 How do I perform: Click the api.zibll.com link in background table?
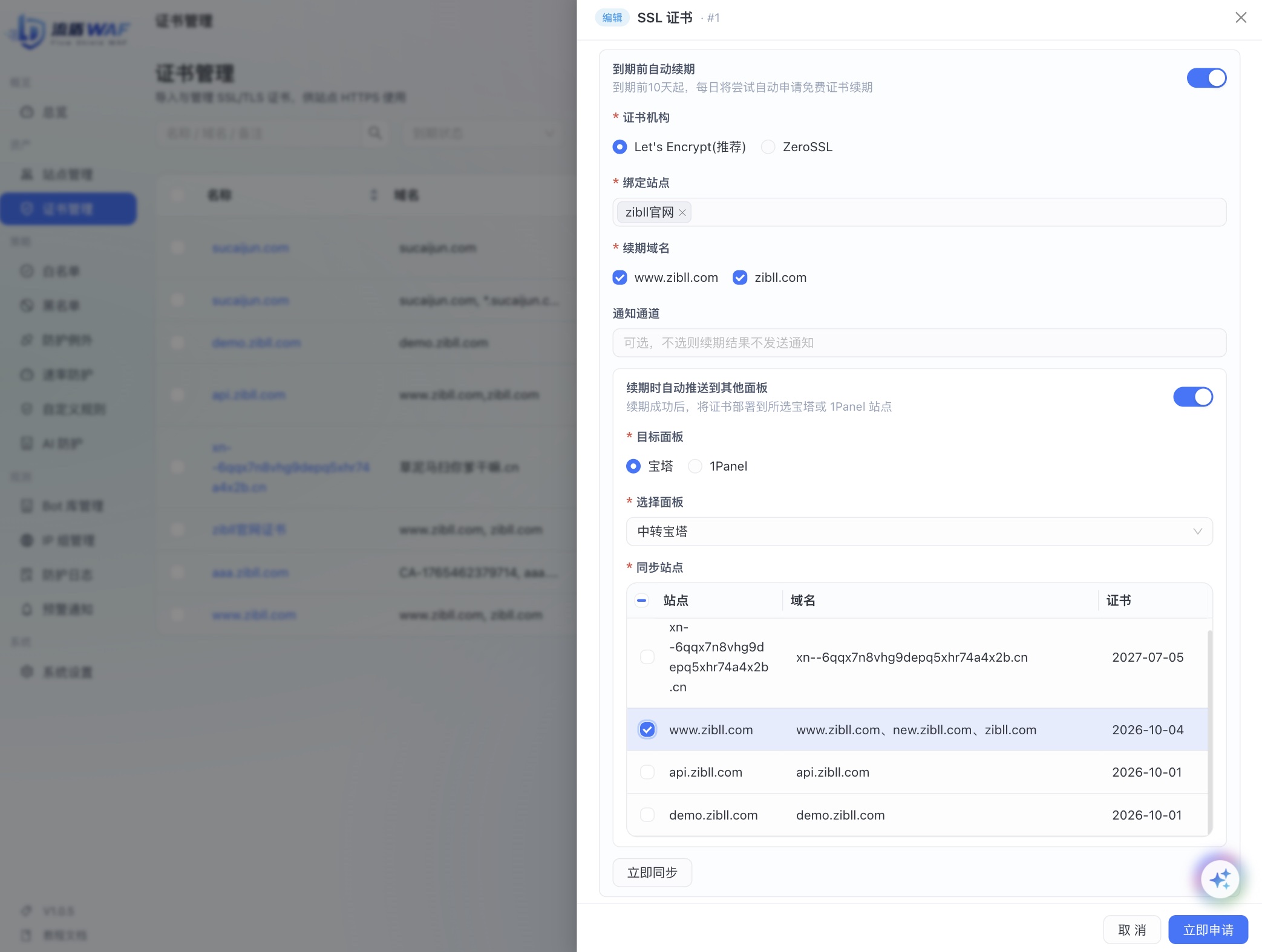click(x=249, y=395)
